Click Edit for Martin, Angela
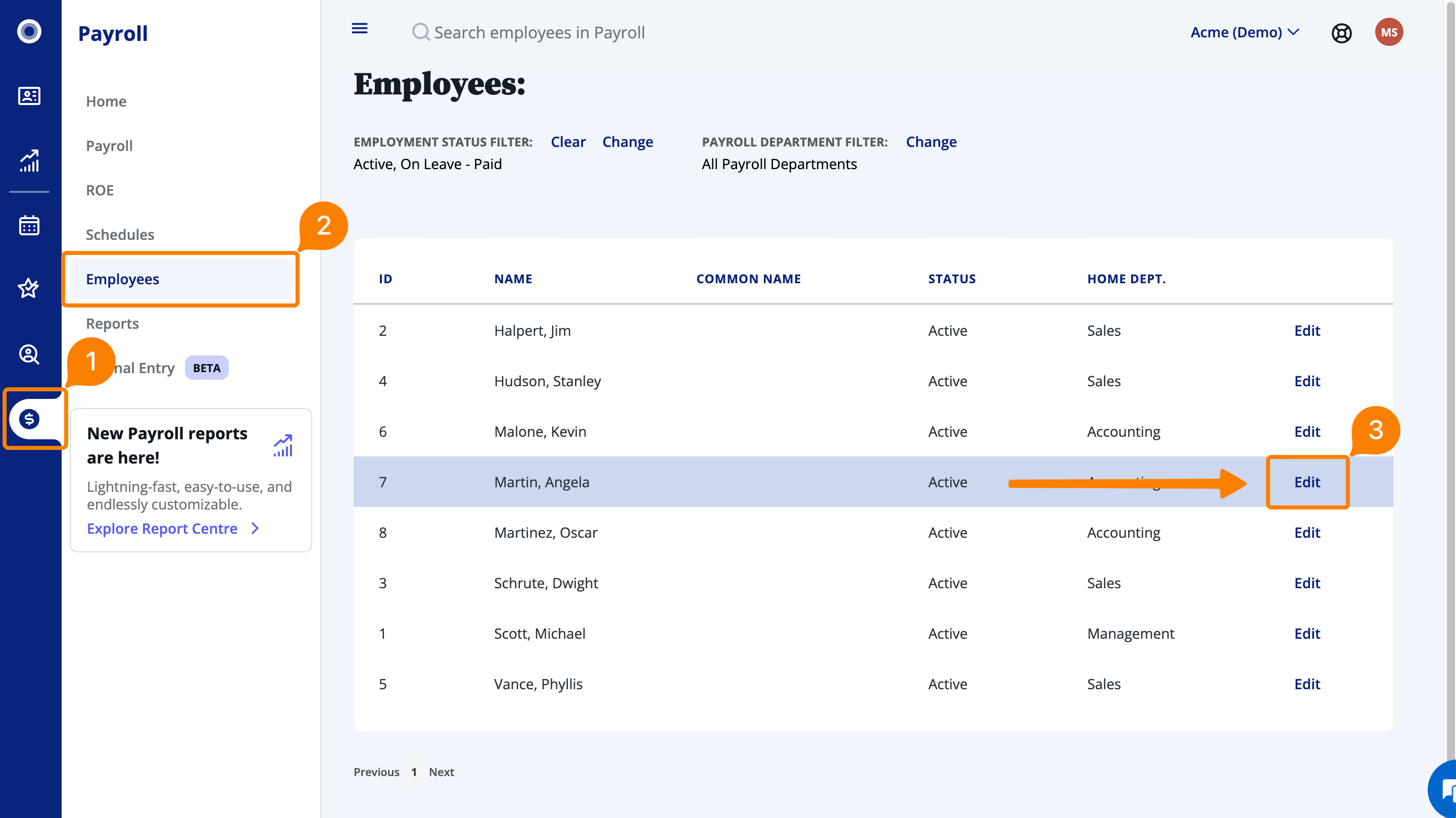Viewport: 1456px width, 818px height. (1307, 482)
